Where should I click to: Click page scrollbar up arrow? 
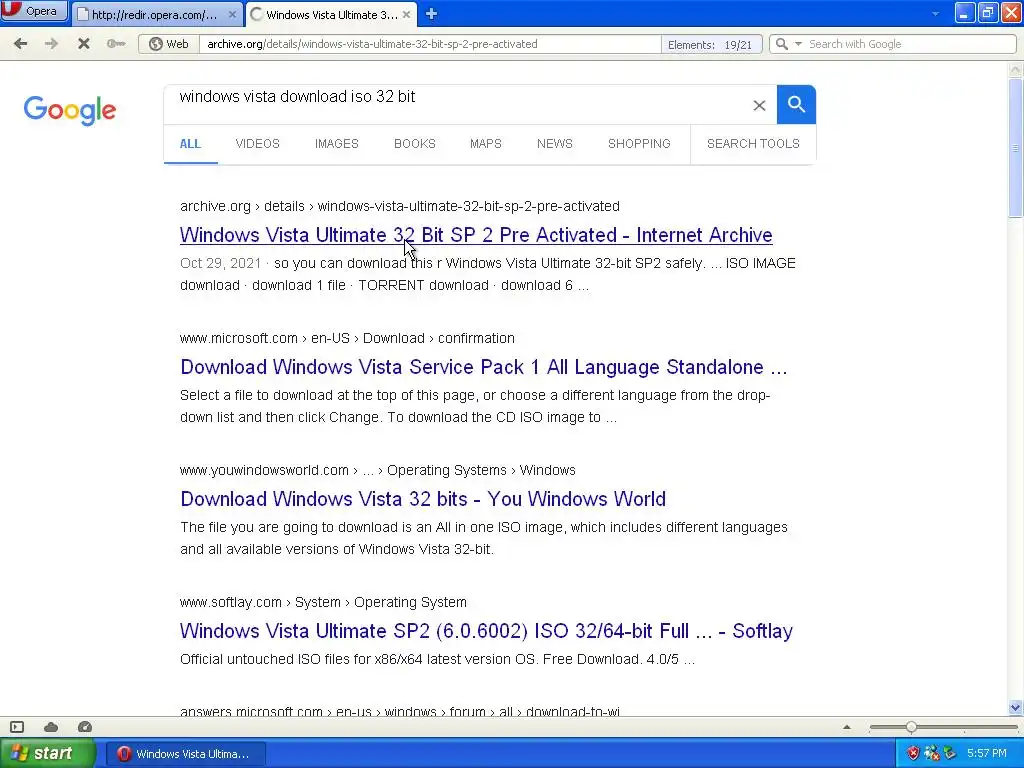point(1016,69)
